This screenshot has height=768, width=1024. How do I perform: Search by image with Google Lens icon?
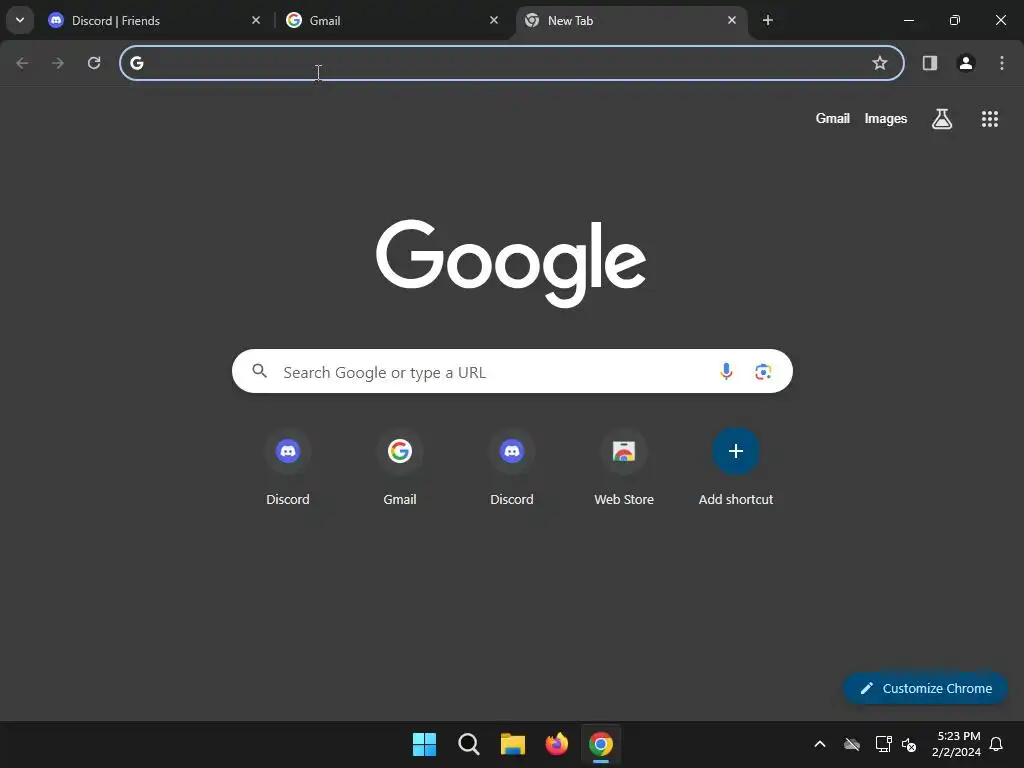point(763,371)
